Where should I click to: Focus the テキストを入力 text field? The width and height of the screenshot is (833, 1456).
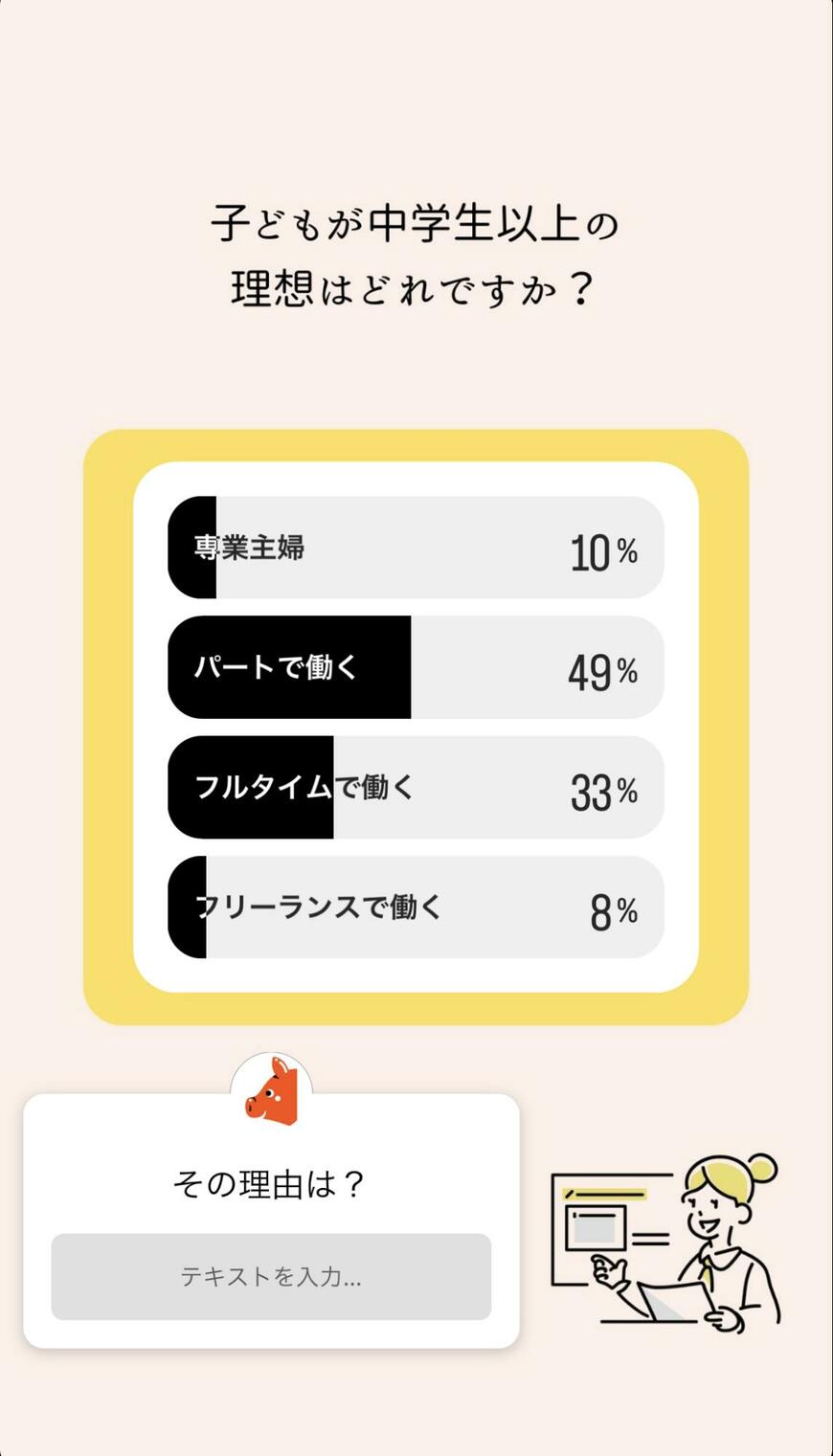271,1276
